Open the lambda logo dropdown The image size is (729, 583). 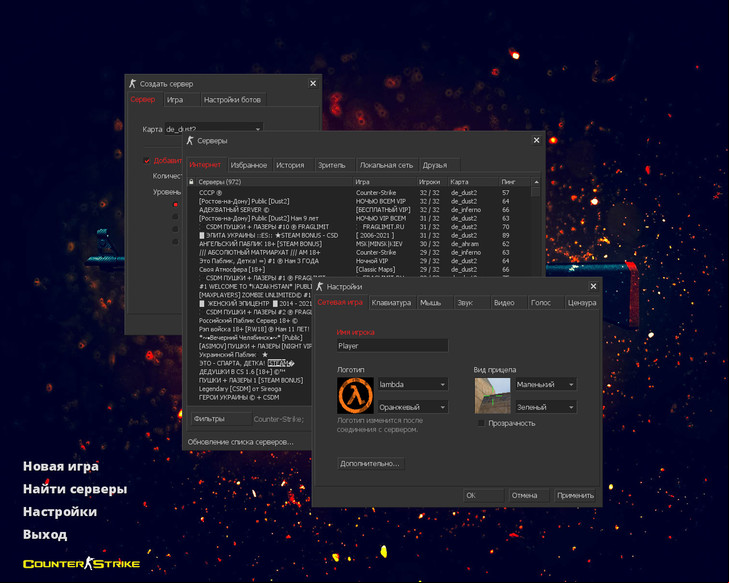point(413,384)
